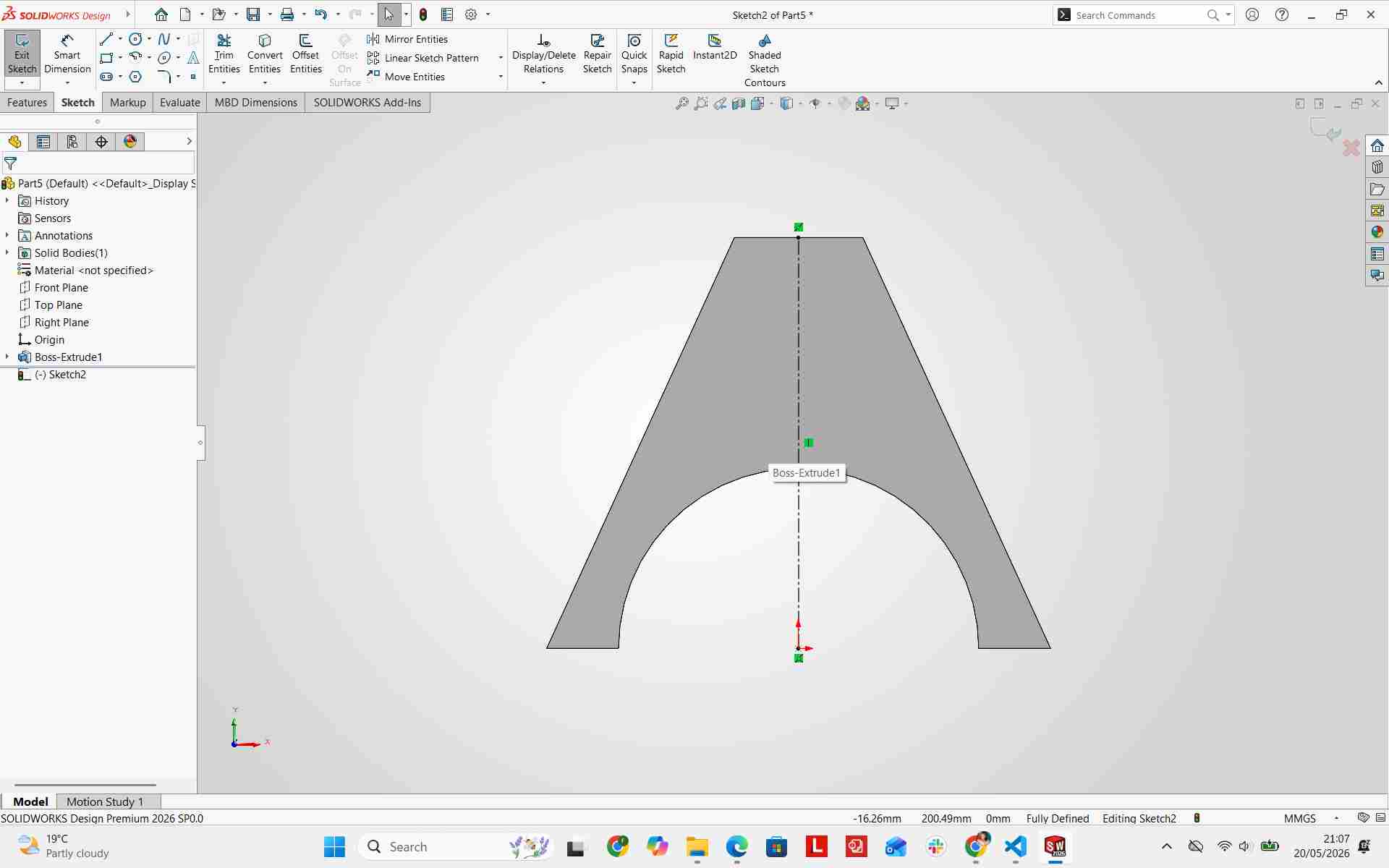The height and width of the screenshot is (868, 1389).
Task: Switch to the Evaluate tab
Action: (x=180, y=103)
